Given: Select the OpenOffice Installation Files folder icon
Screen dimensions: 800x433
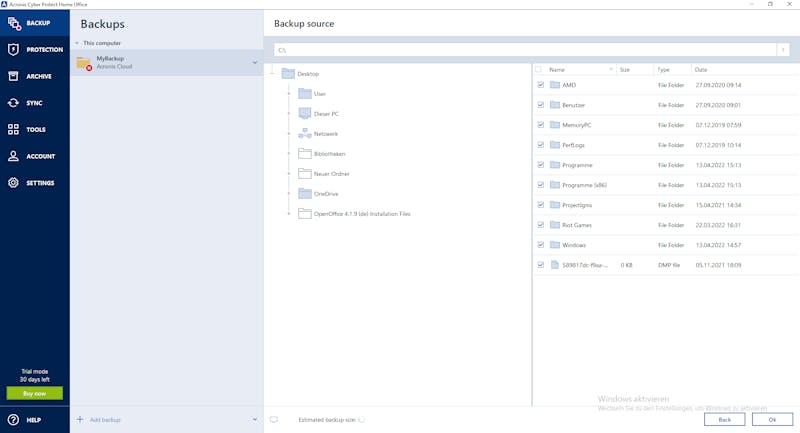Looking at the screenshot, I should point(305,214).
